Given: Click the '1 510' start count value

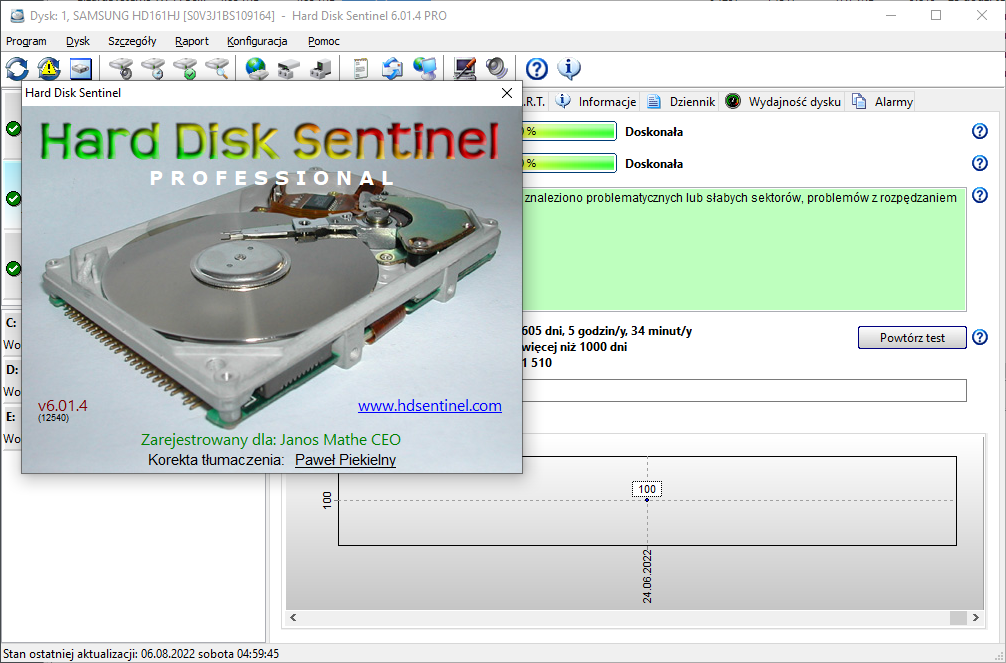Looking at the screenshot, I should 537,363.
